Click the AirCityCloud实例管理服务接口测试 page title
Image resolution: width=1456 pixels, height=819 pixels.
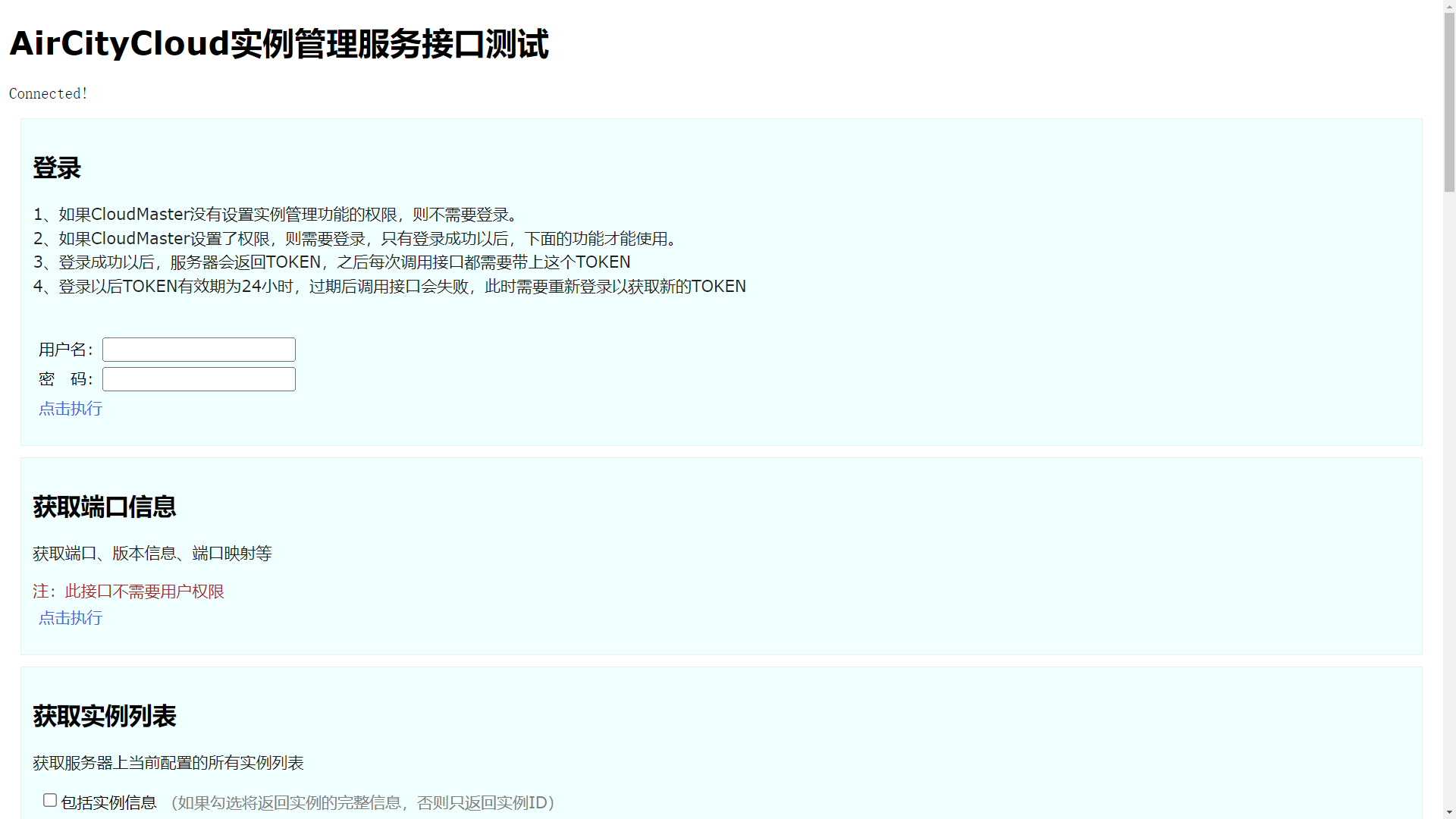278,43
